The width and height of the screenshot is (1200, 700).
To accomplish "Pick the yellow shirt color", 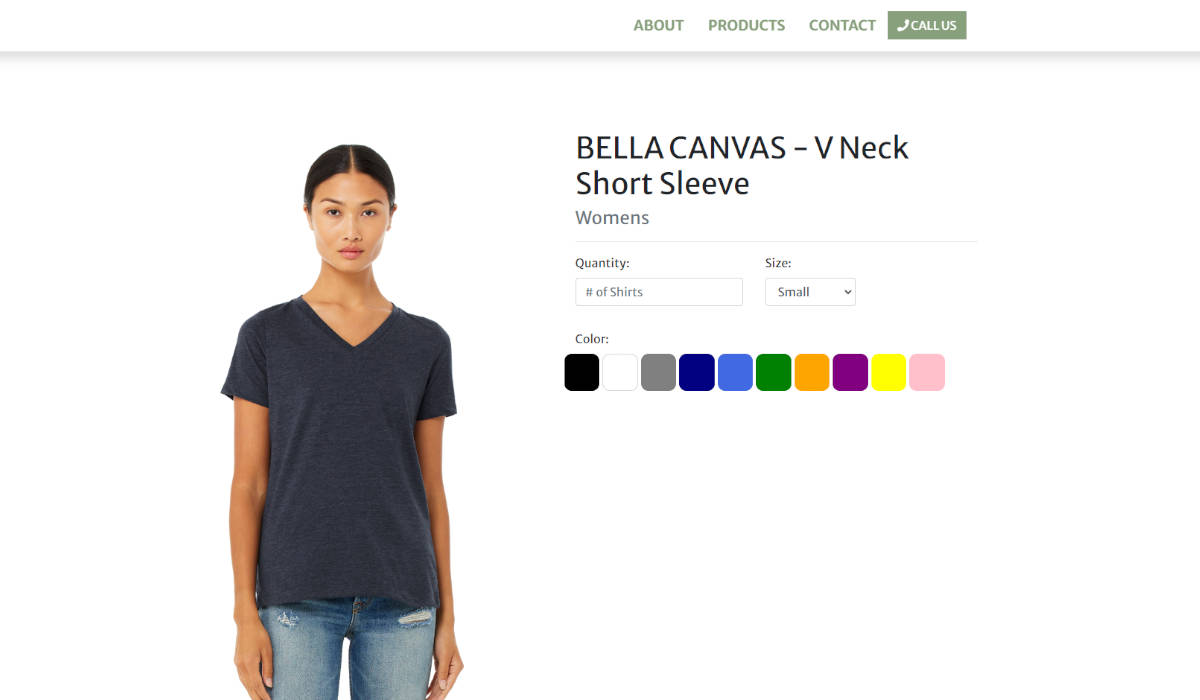I will (888, 372).
